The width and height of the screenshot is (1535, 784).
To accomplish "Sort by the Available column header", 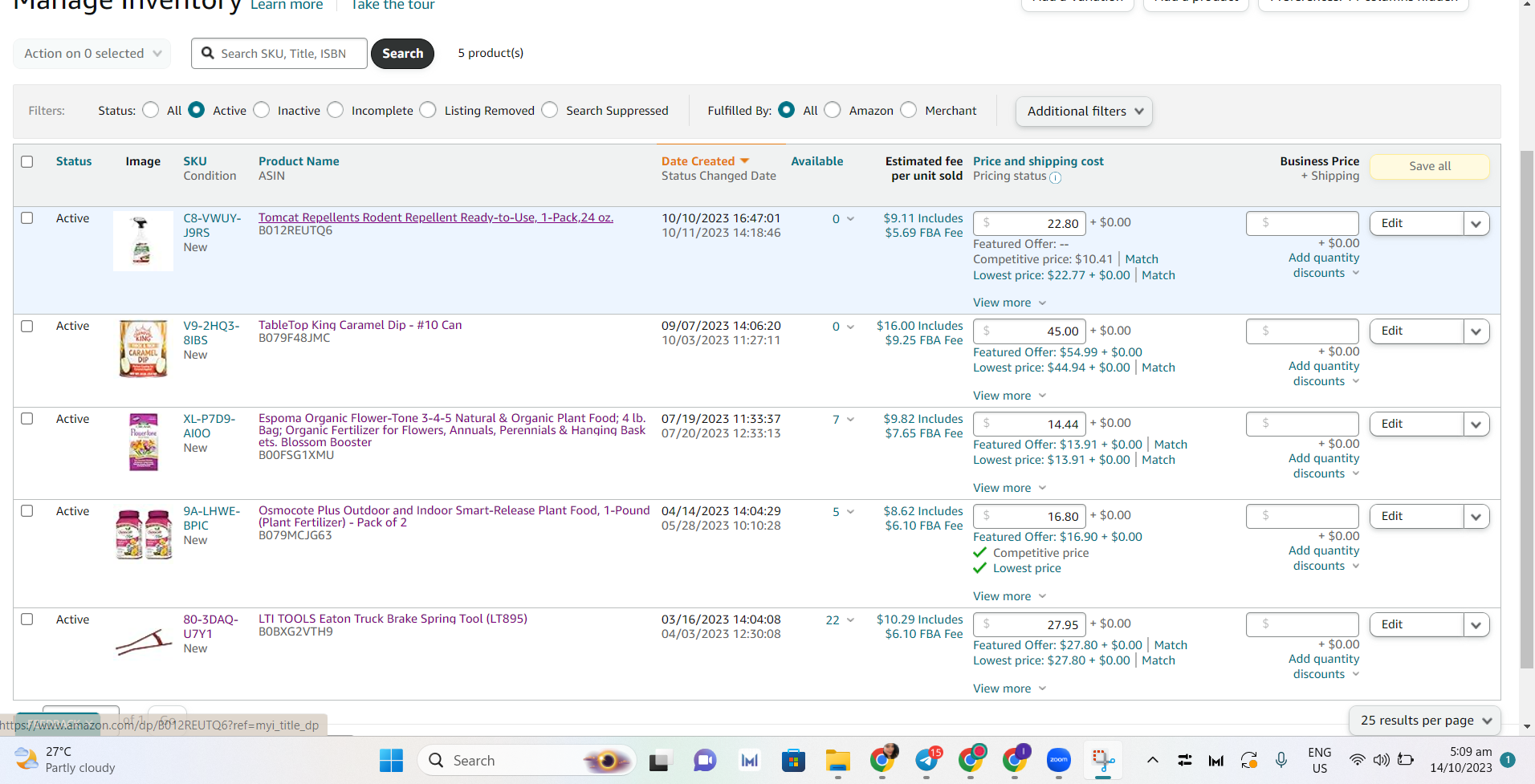I will click(817, 161).
